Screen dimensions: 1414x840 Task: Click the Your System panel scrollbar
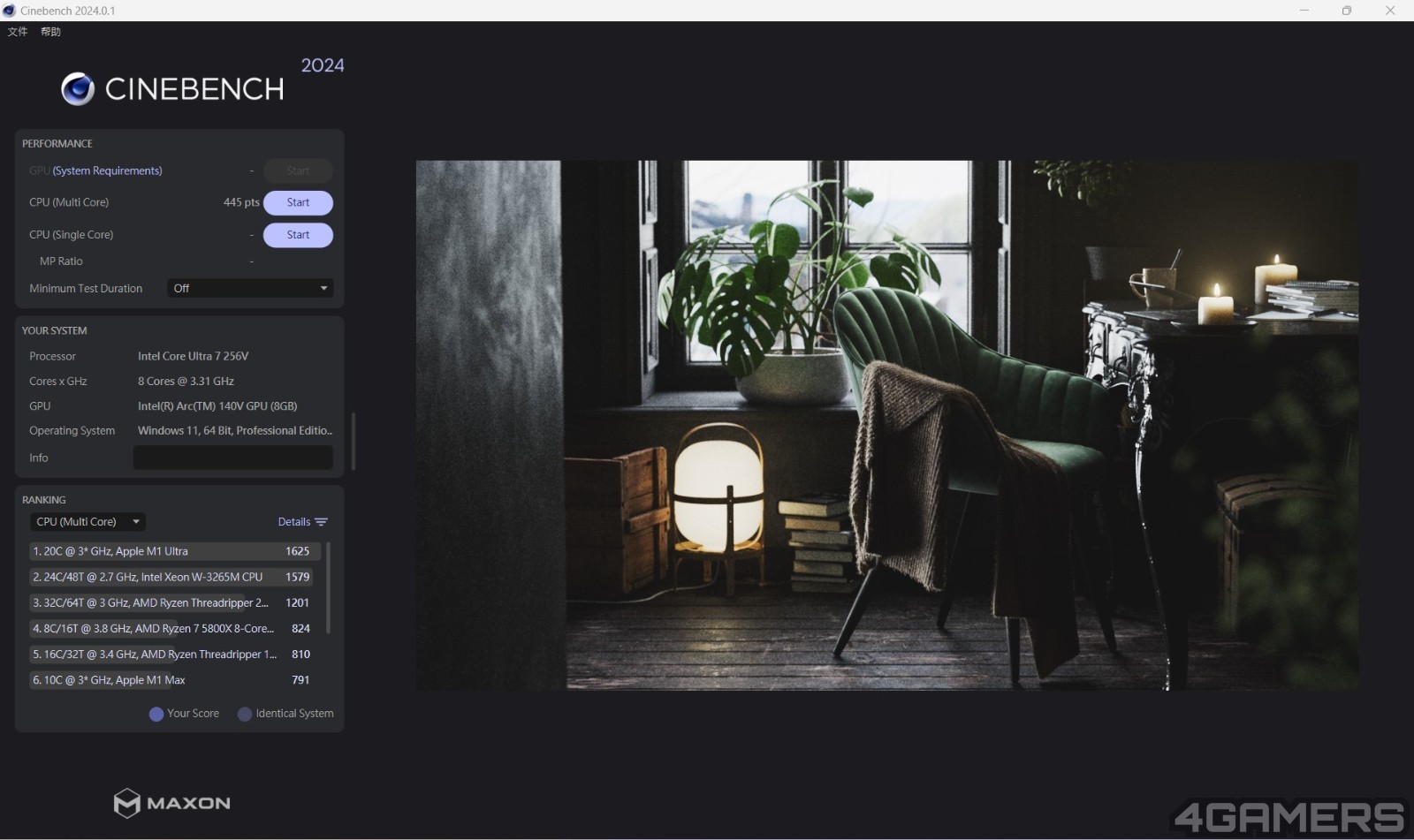click(353, 441)
